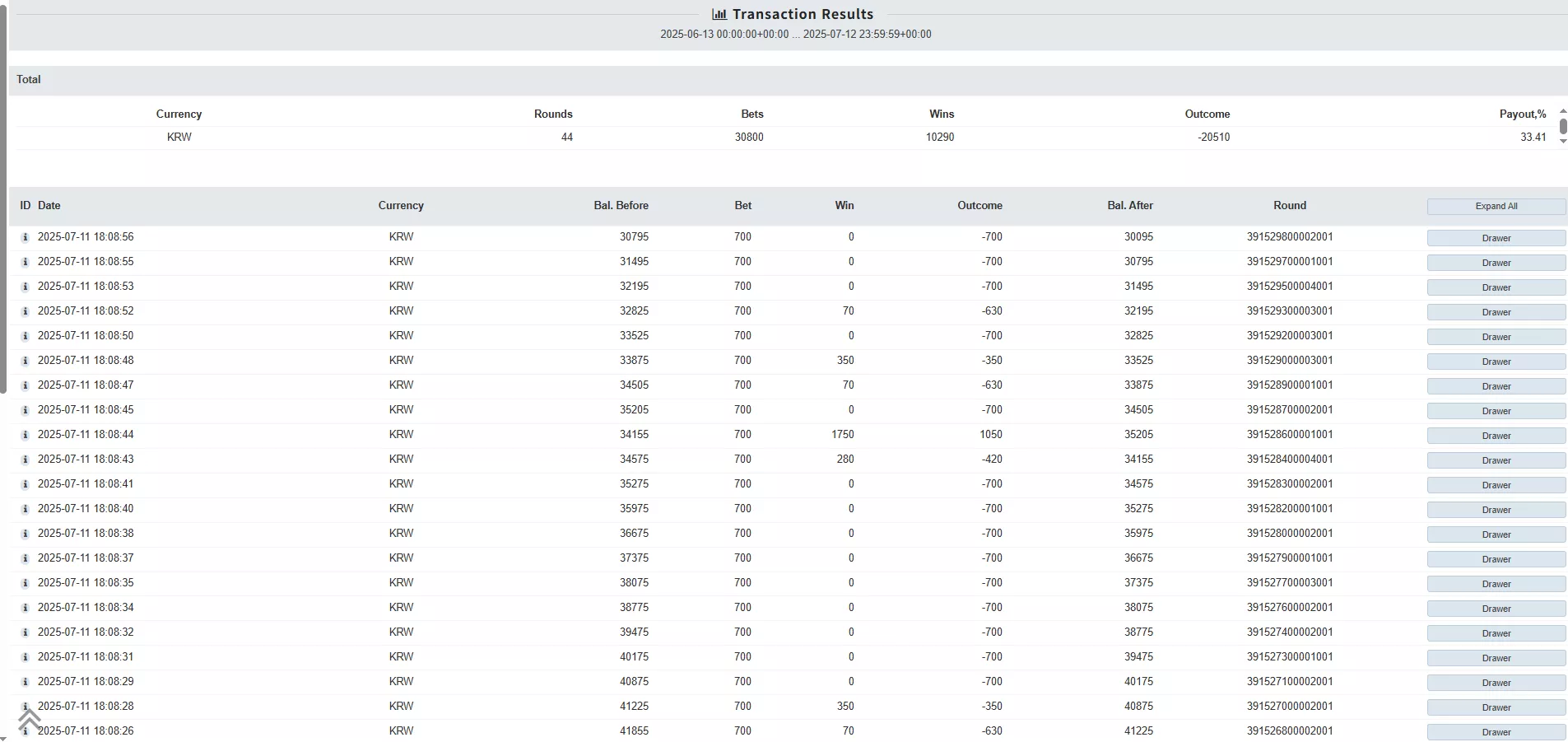Open Drawer for round 391528400004001

[1496, 460]
